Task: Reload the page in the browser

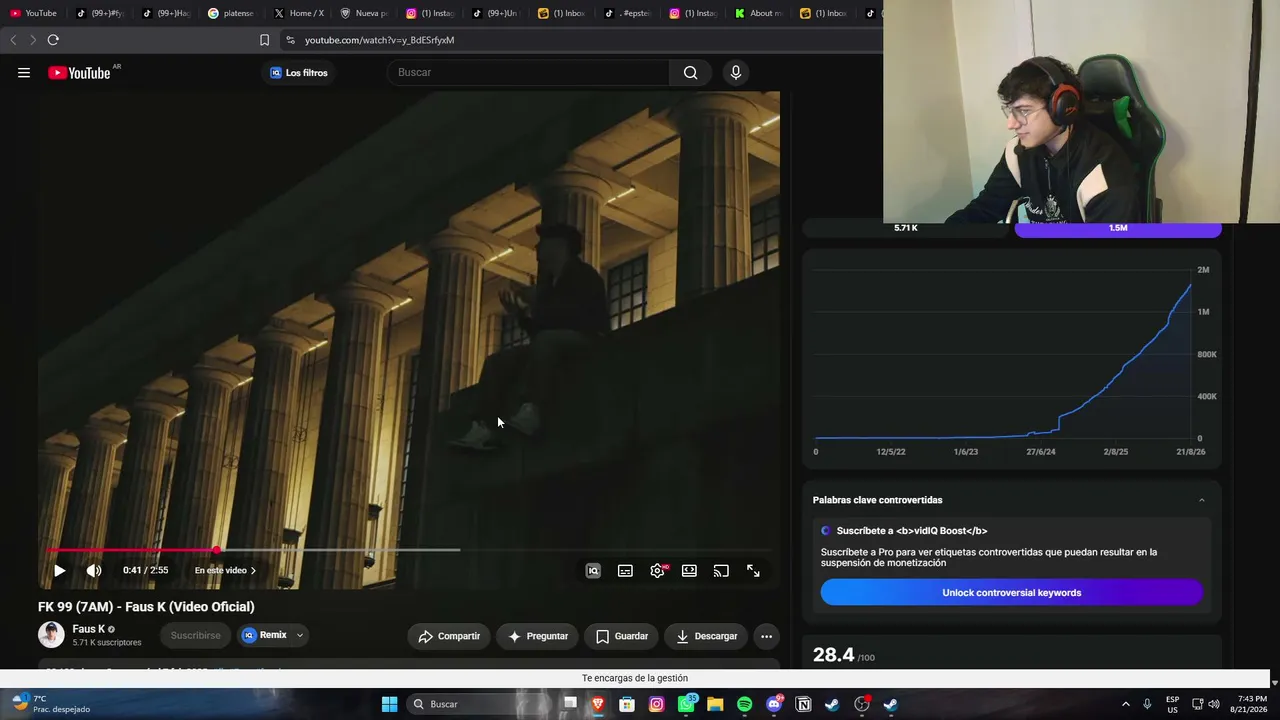Action: (x=53, y=40)
